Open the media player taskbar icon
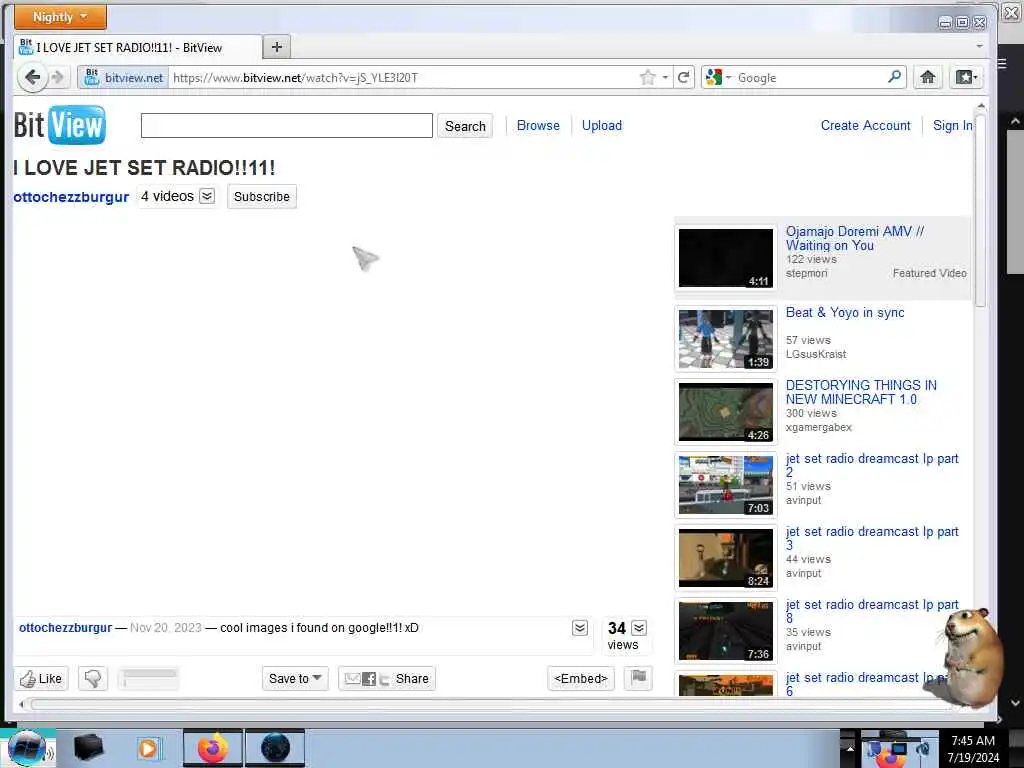This screenshot has width=1024, height=768. click(148, 748)
